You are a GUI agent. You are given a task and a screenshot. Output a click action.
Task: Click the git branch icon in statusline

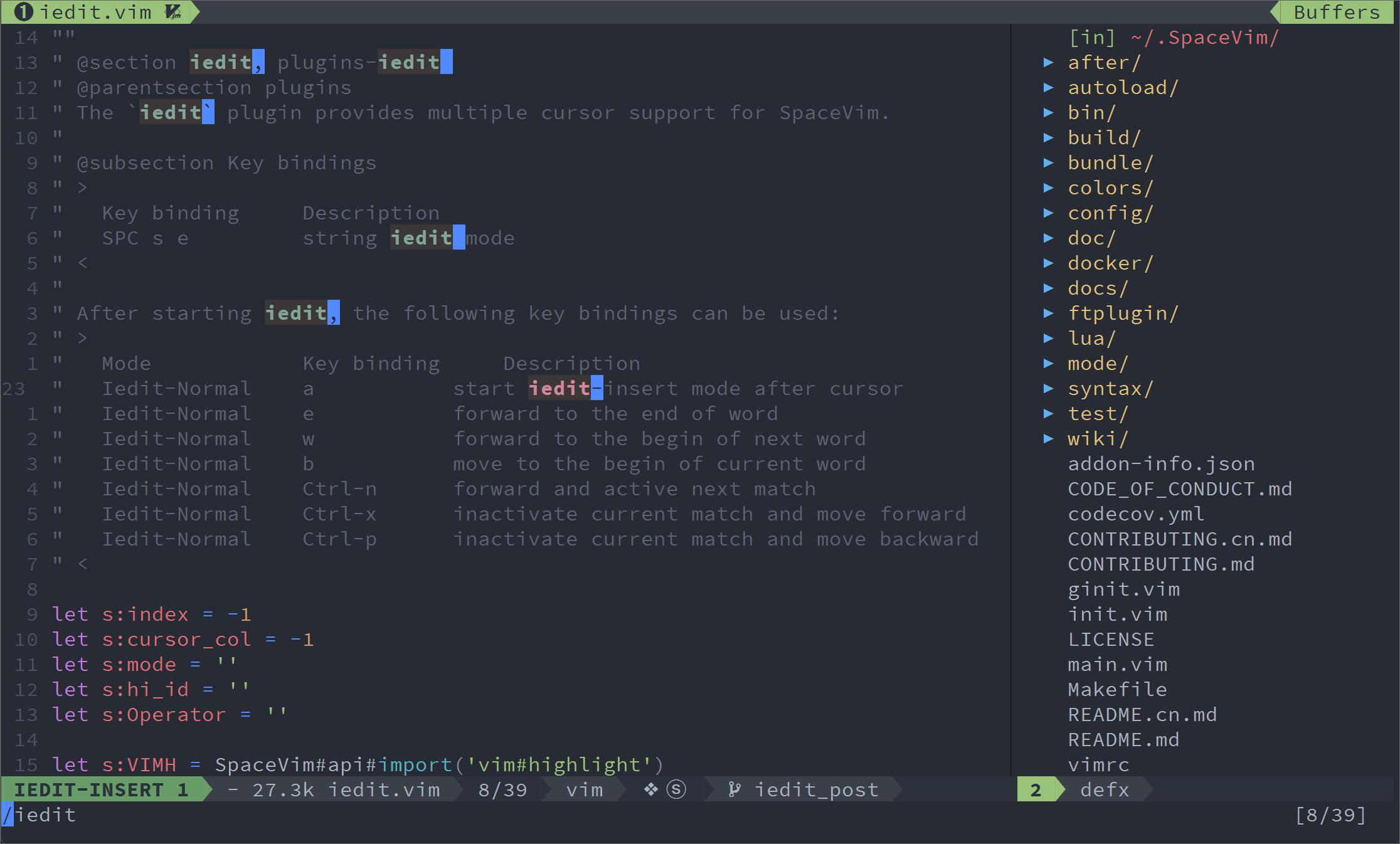coord(733,789)
